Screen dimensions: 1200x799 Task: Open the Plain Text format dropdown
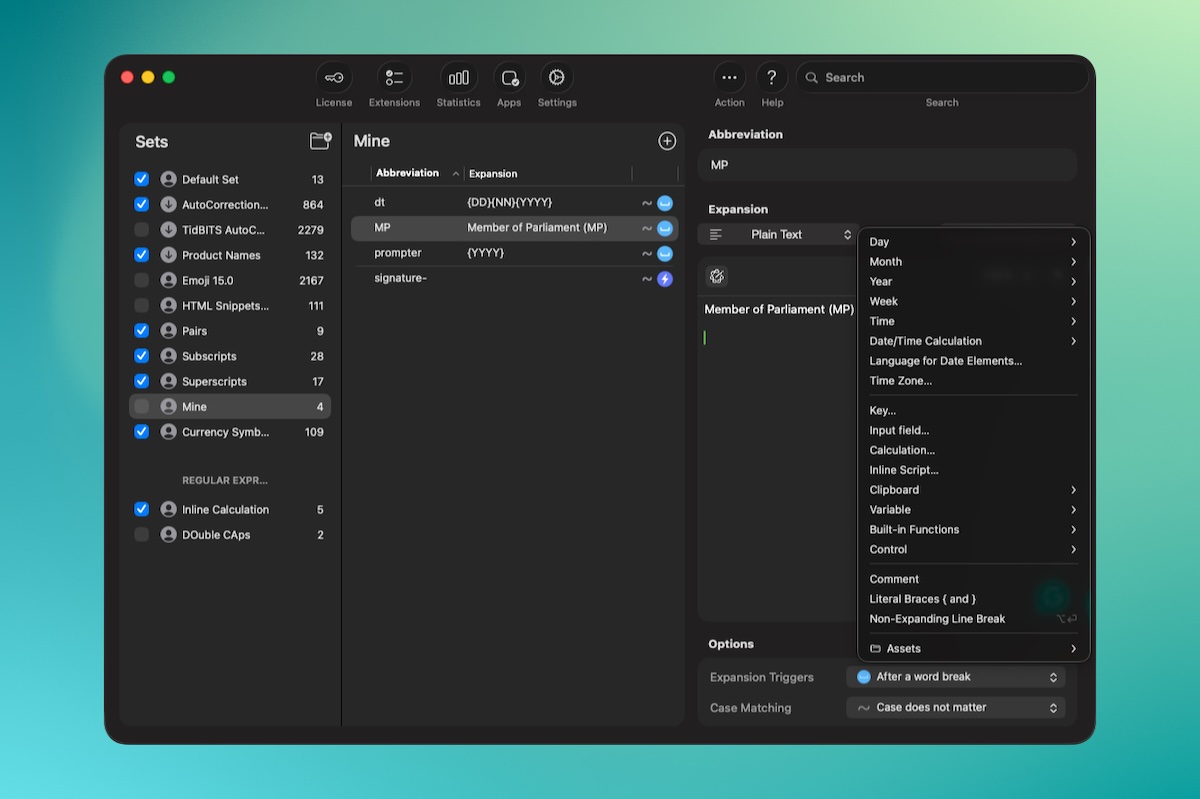tap(779, 234)
